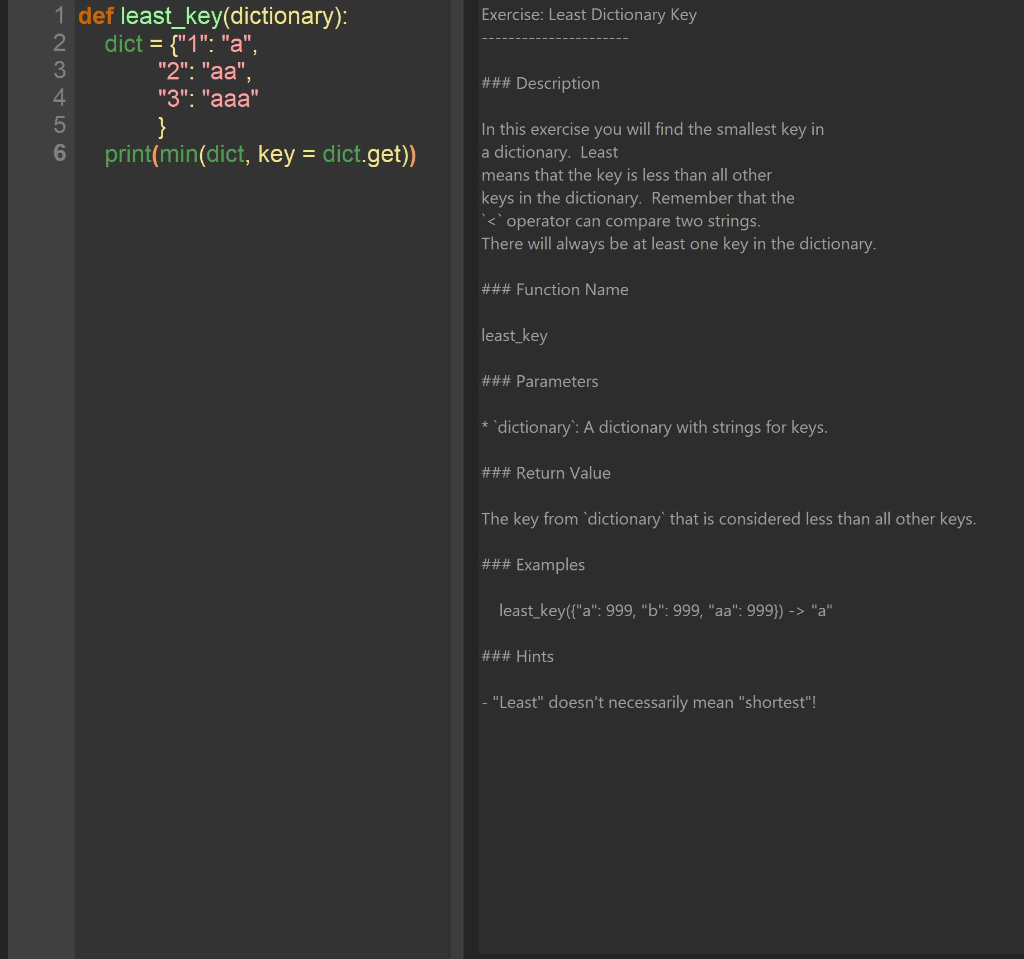
Task: Click line number 5 in the gutter
Action: pyautogui.click(x=59, y=125)
